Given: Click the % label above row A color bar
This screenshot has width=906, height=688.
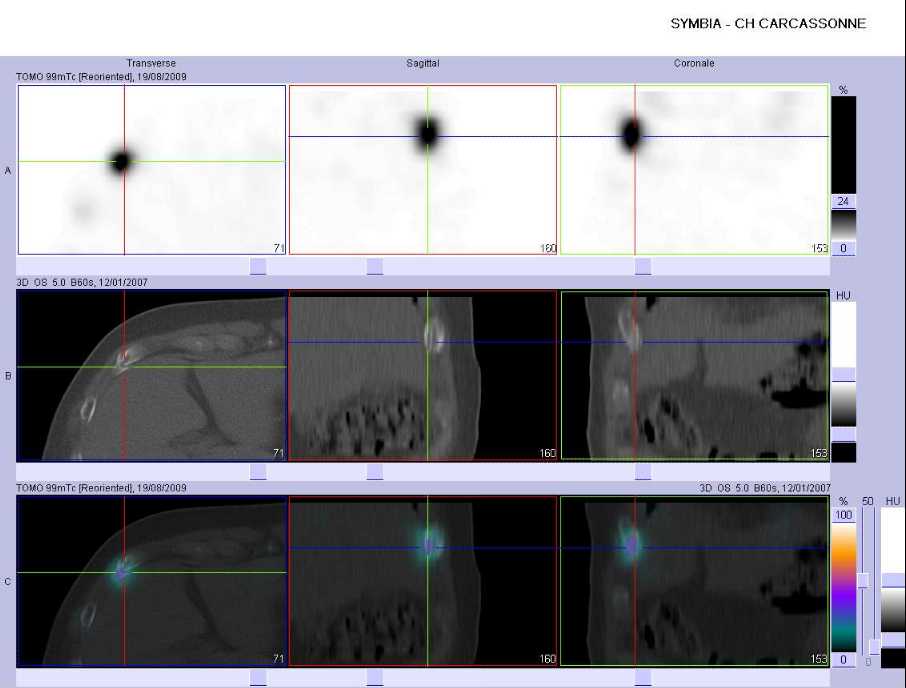Looking at the screenshot, I should (x=843, y=90).
